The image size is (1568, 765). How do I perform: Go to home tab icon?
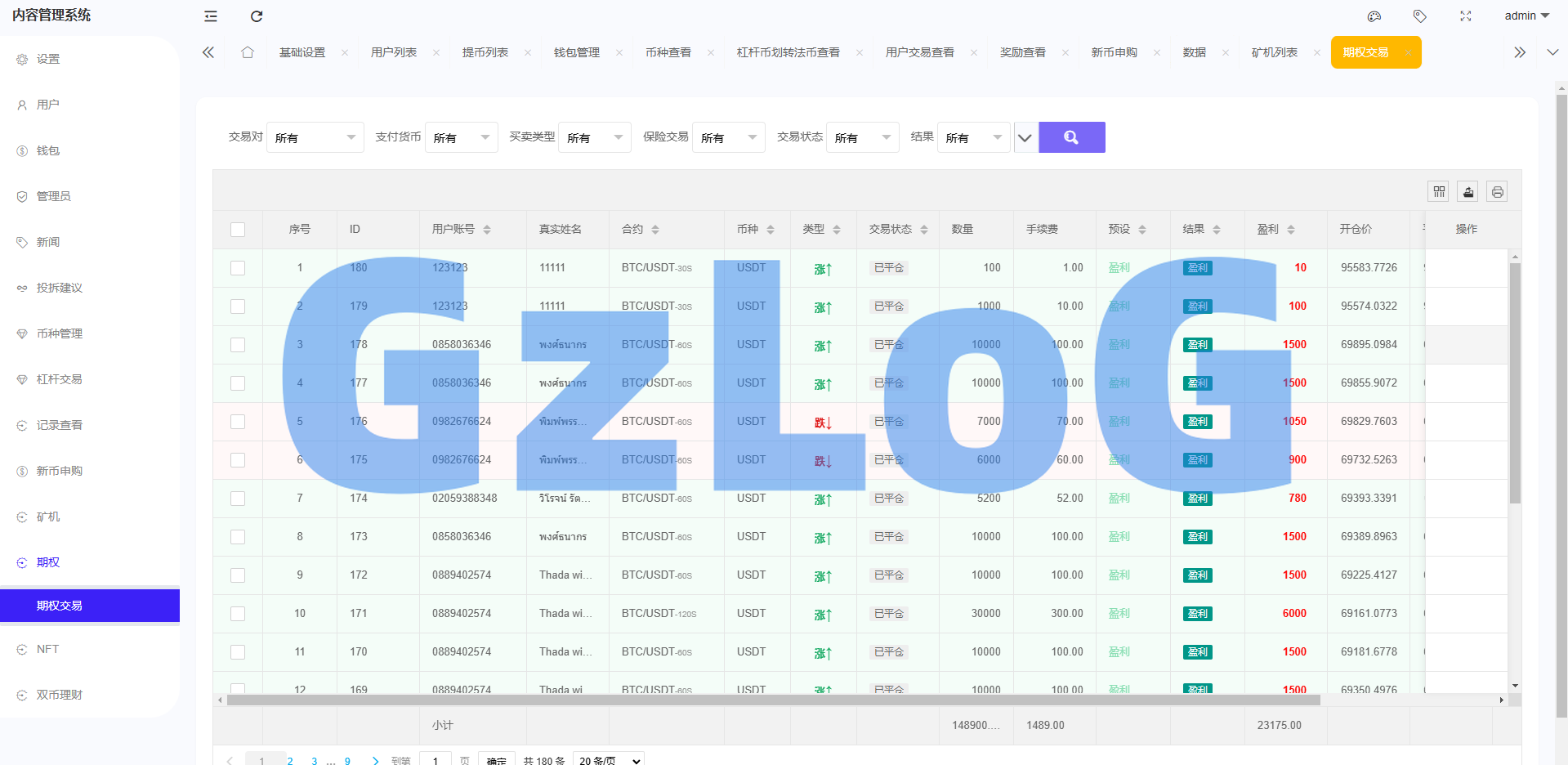tap(248, 52)
